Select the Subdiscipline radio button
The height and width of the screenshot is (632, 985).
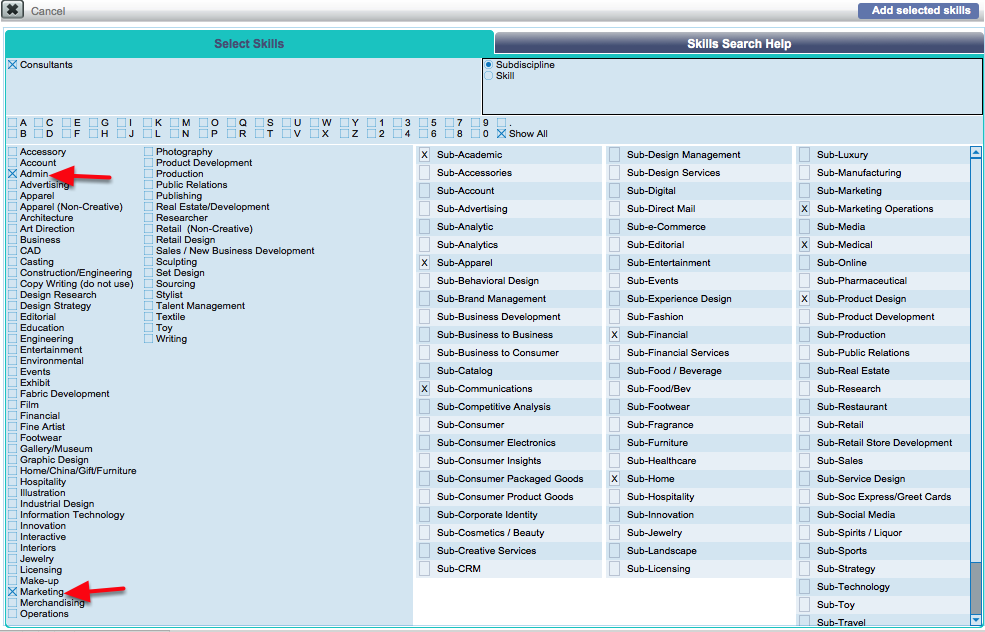(488, 65)
